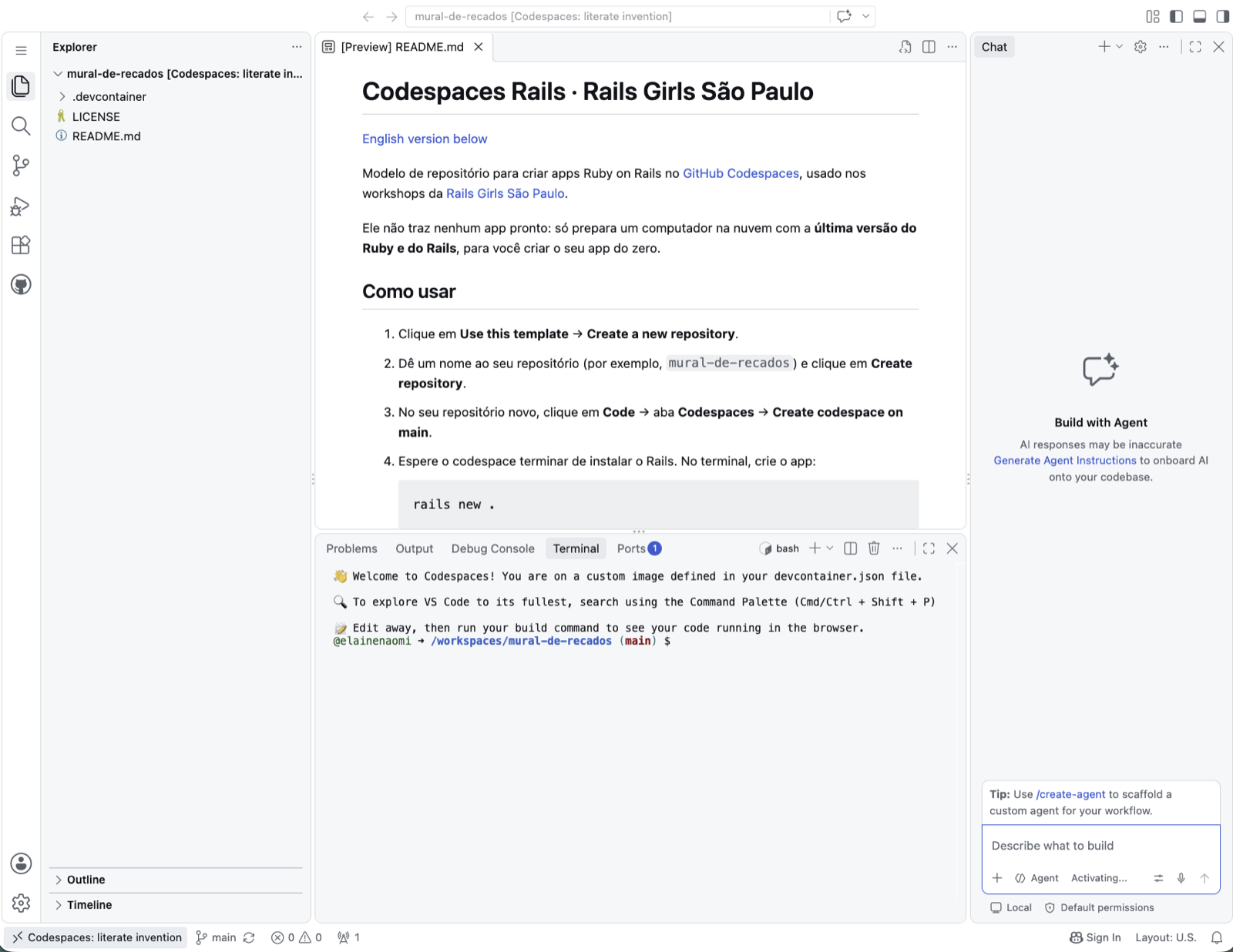The image size is (1233, 952).
Task: Split the editor to the right
Action: click(929, 47)
